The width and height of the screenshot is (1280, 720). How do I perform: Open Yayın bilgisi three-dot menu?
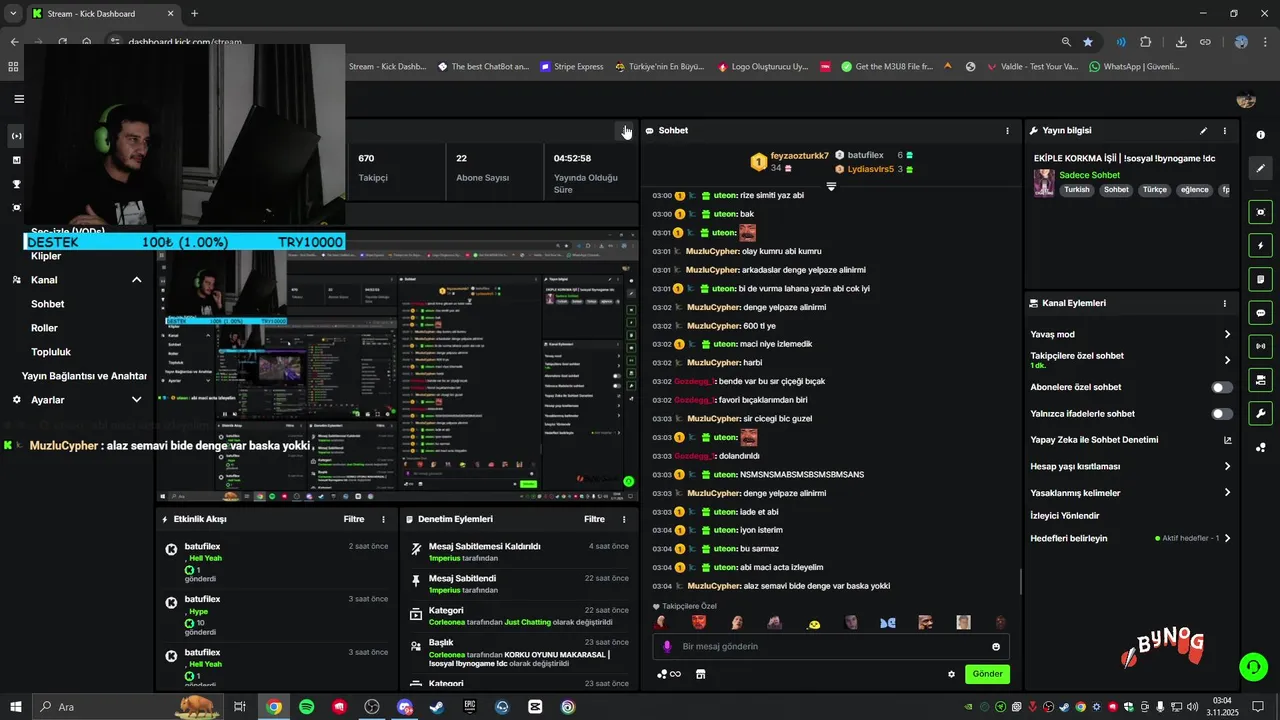(x=1224, y=131)
